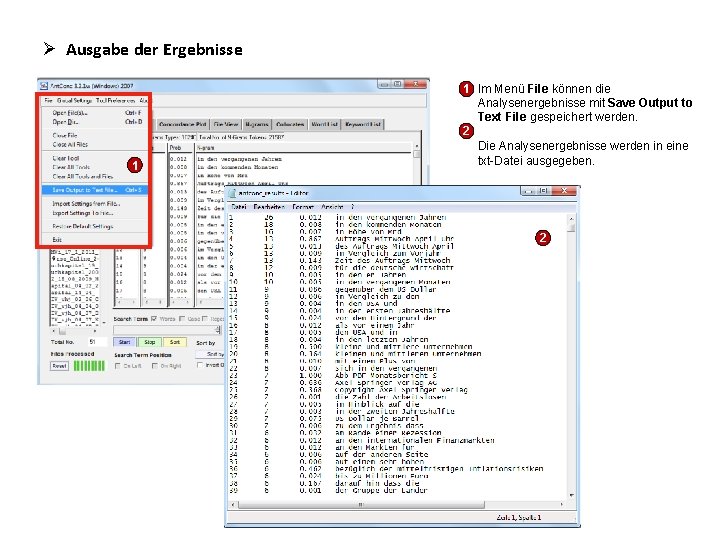The height and width of the screenshot is (540, 720).
Task: Open the Bearbeiten menu in Editor
Action: click(269, 207)
